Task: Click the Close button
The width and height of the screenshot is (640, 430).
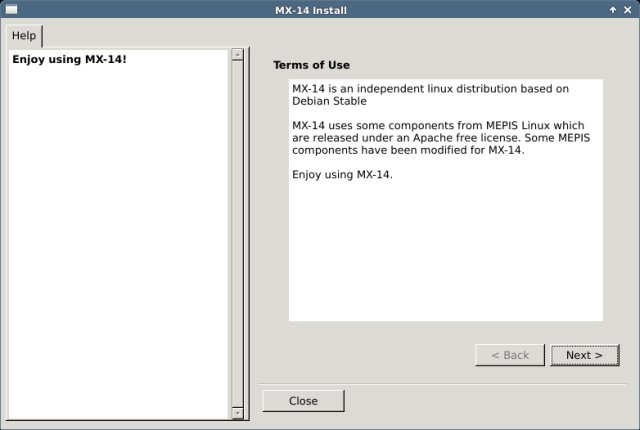Action: coord(303,401)
